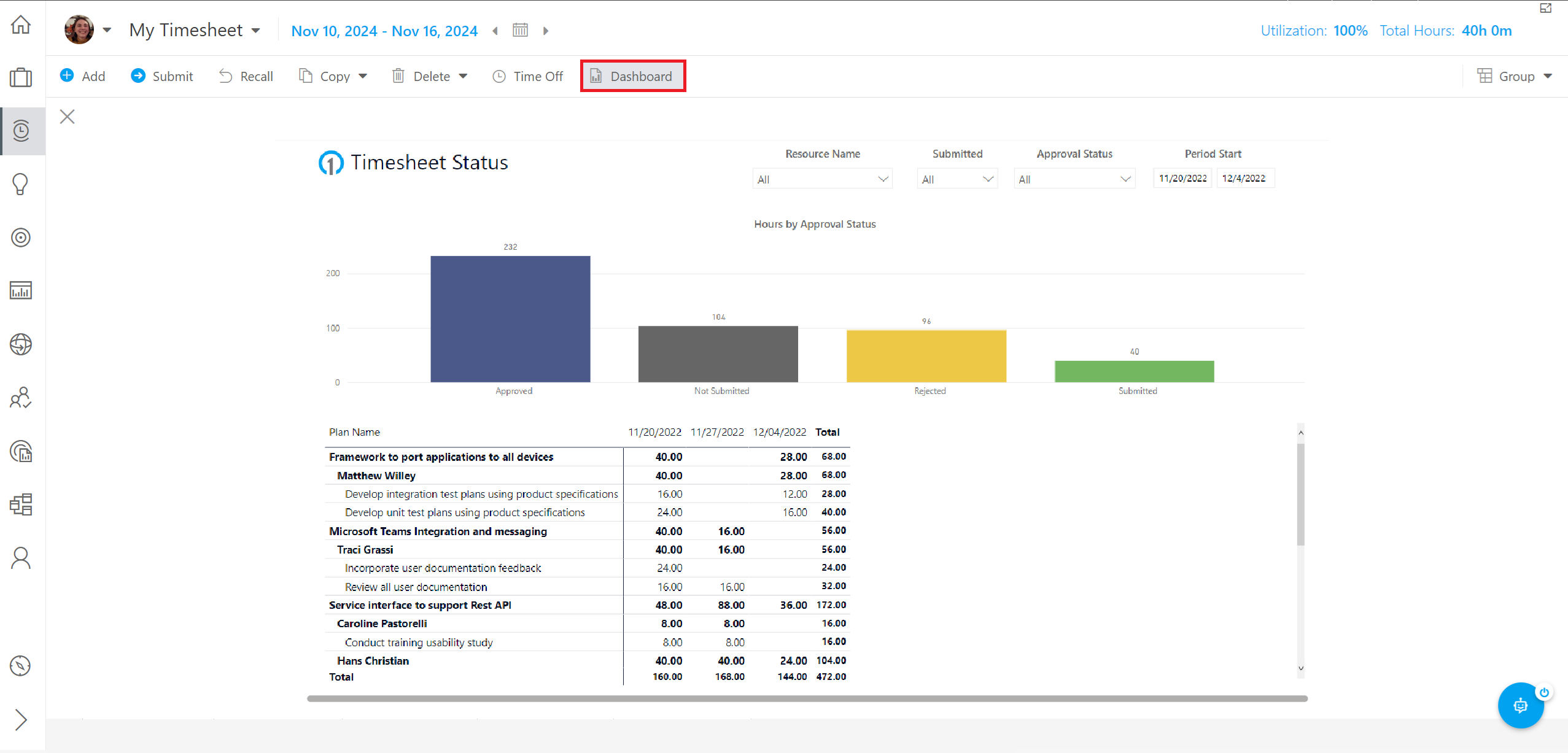Open the calendar picker beside the date range
The height and width of the screenshot is (753, 1568).
pyautogui.click(x=519, y=30)
